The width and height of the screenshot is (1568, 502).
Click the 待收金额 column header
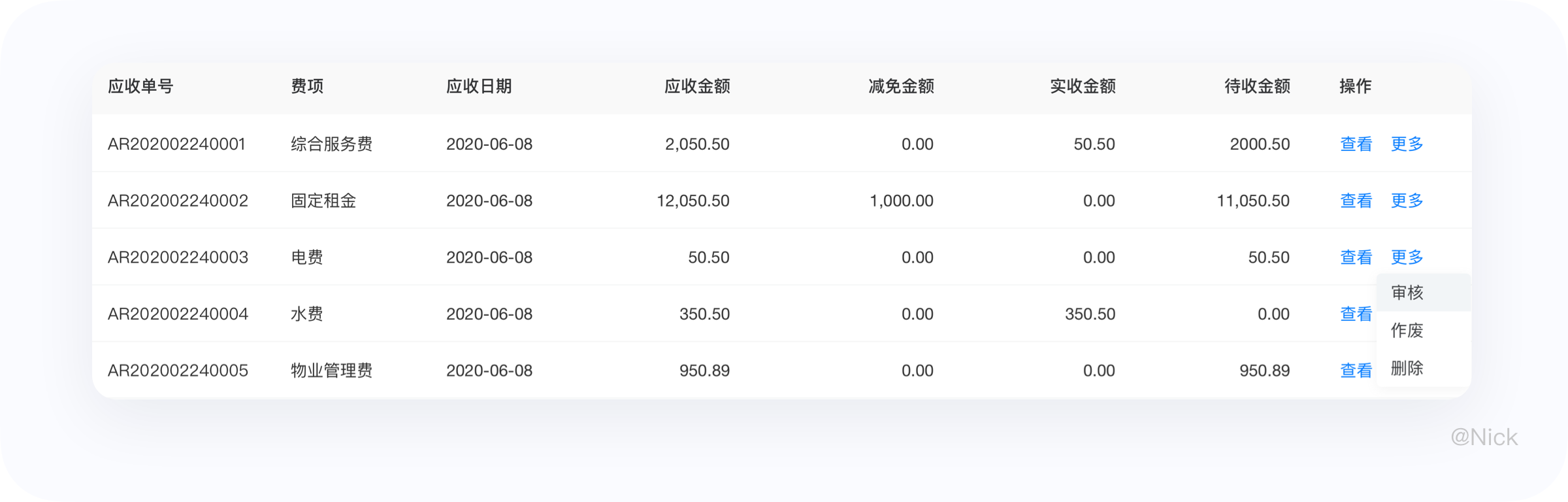tap(1257, 86)
